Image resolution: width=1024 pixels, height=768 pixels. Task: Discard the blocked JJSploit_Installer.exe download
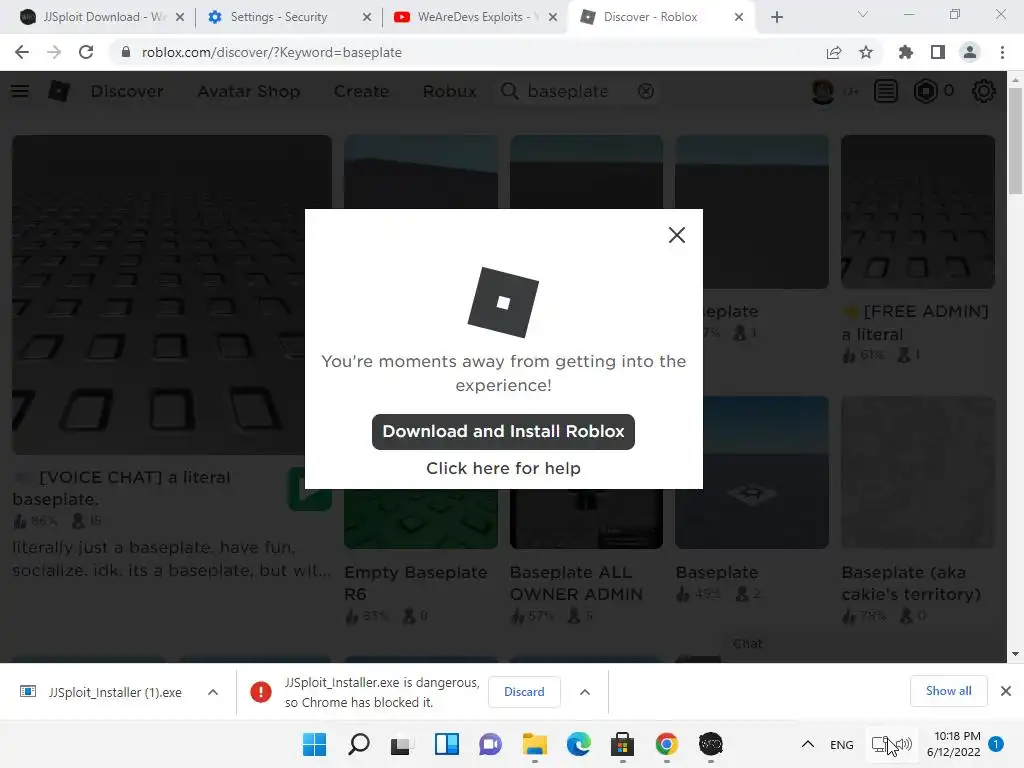point(524,692)
